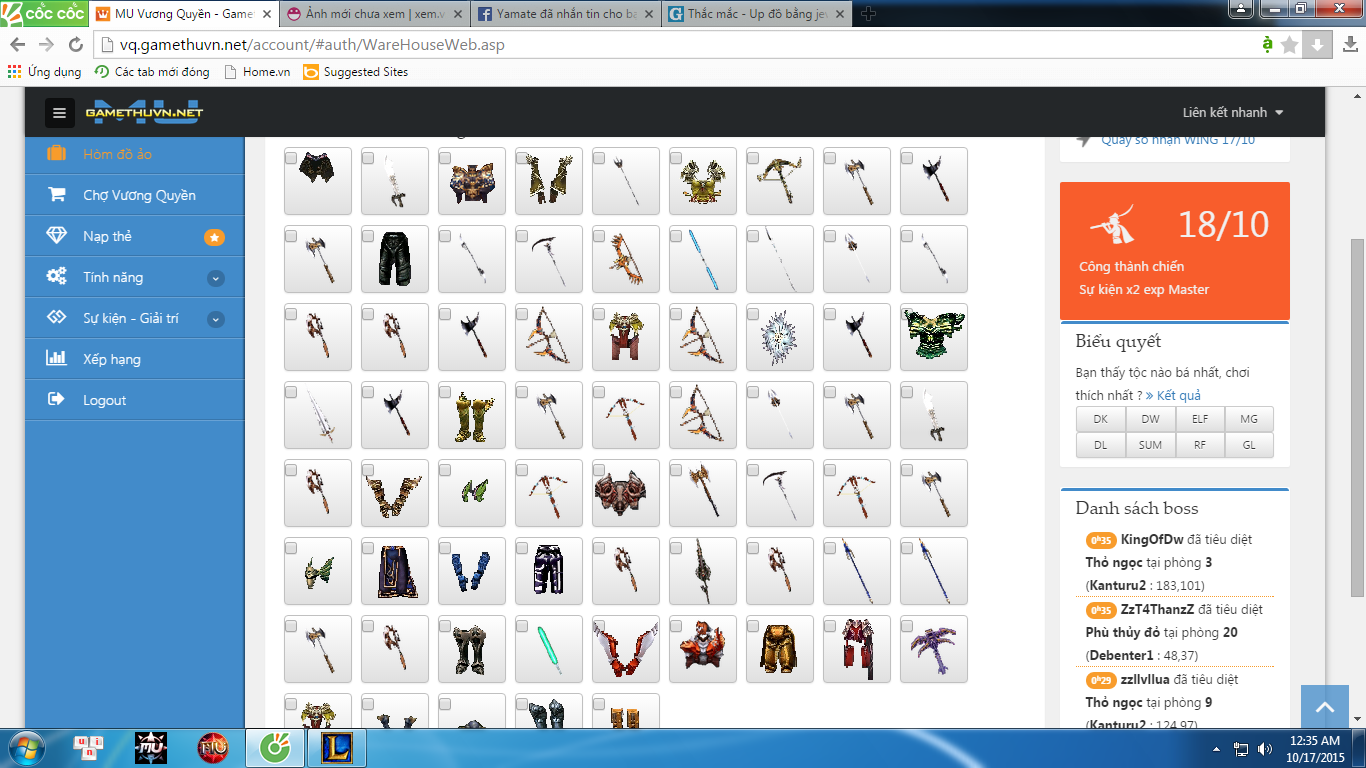Click the Logout exit-arrow icon

57,400
